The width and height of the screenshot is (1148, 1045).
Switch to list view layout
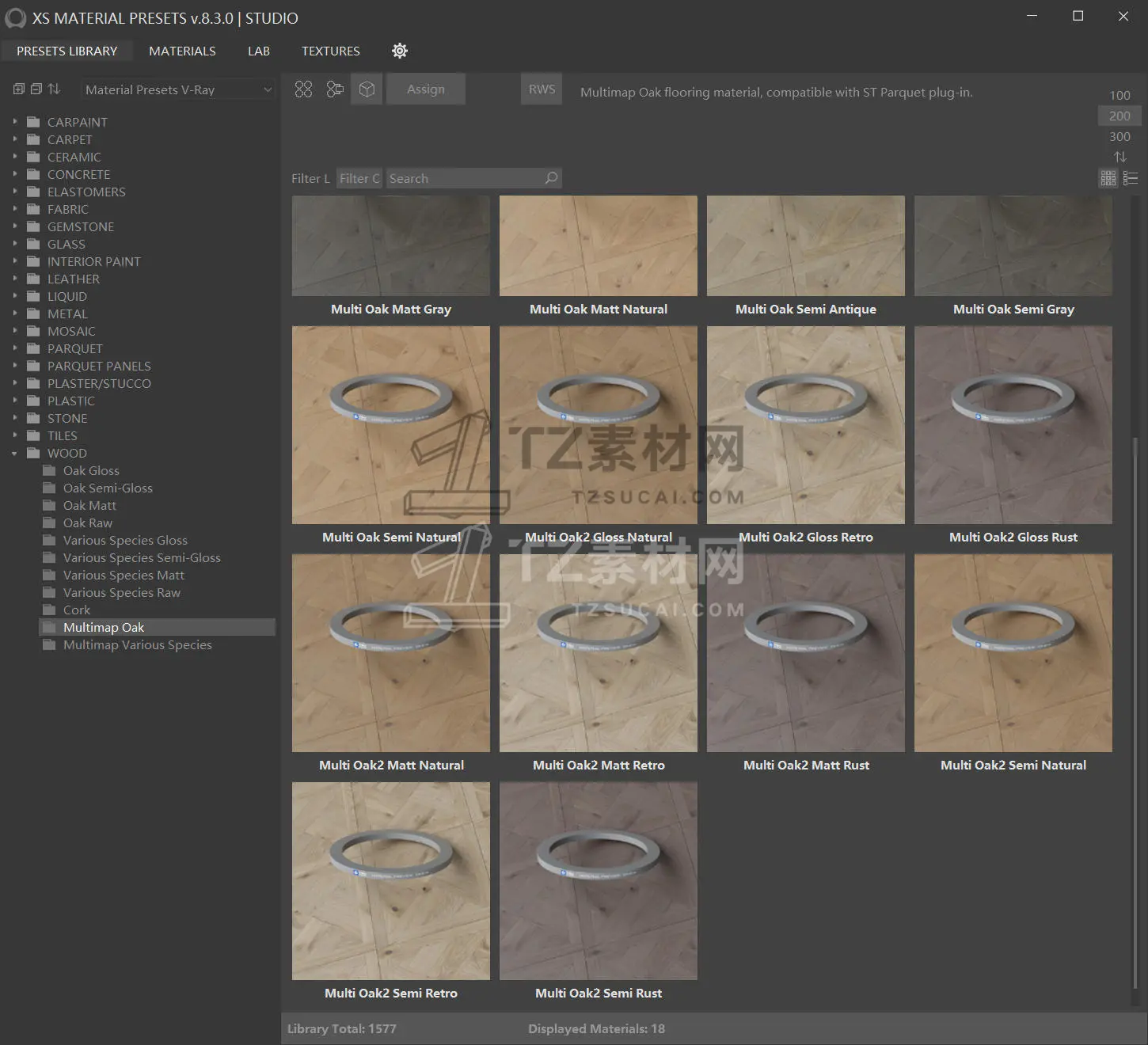pos(1131,178)
